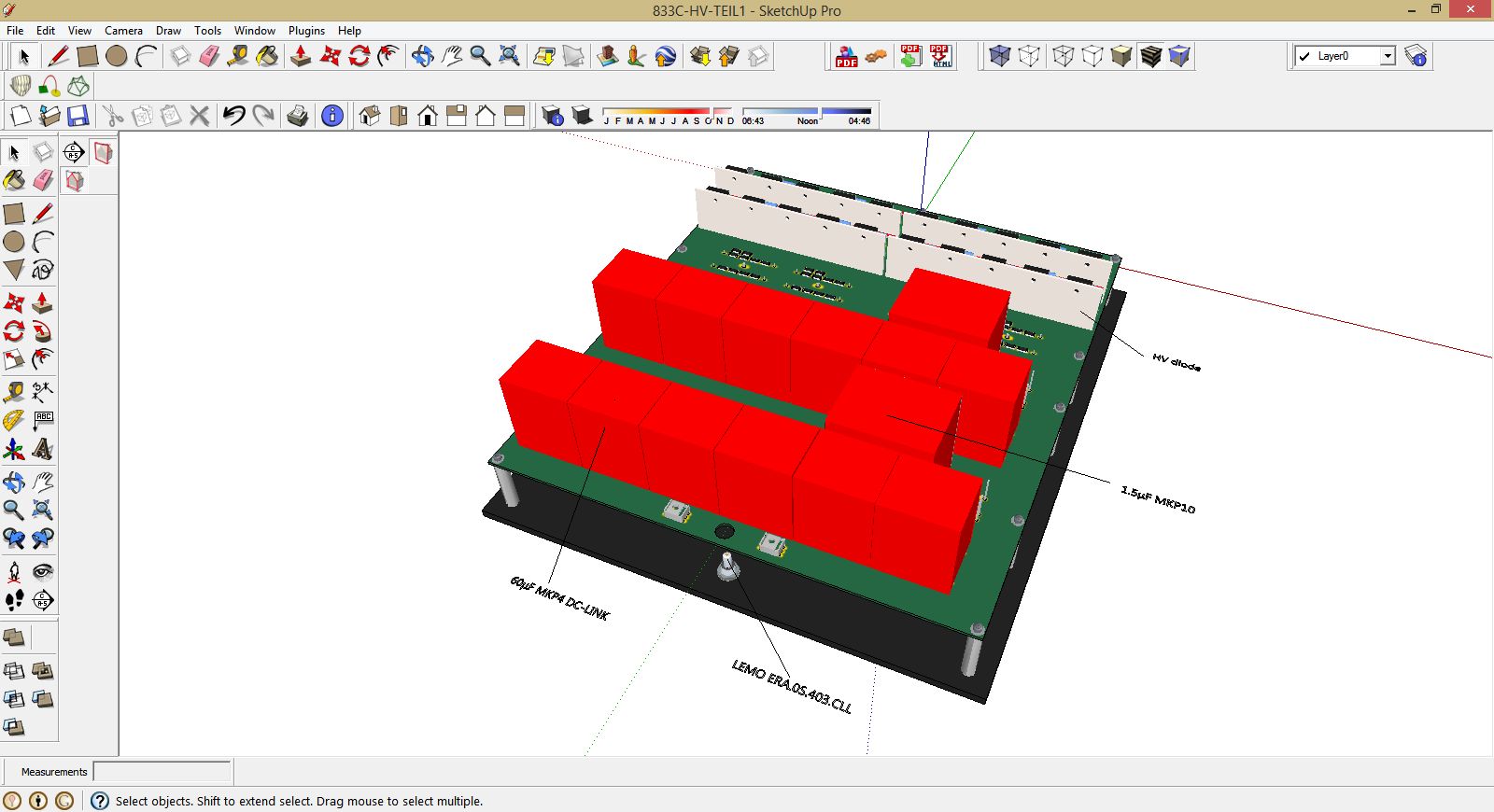
Task: Click the time-of-day shadow slider
Action: 807,116
